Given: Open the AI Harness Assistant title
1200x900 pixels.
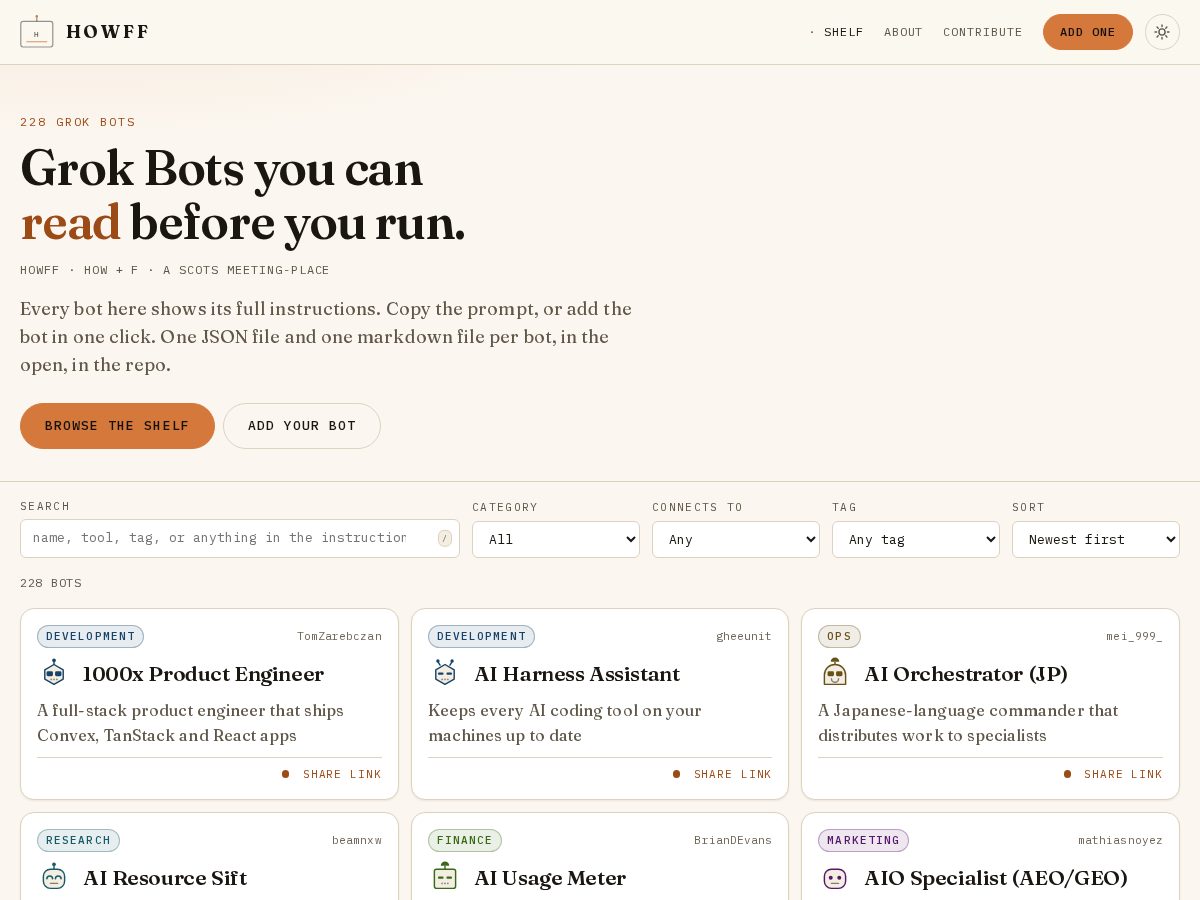Looking at the screenshot, I should [x=577, y=674].
